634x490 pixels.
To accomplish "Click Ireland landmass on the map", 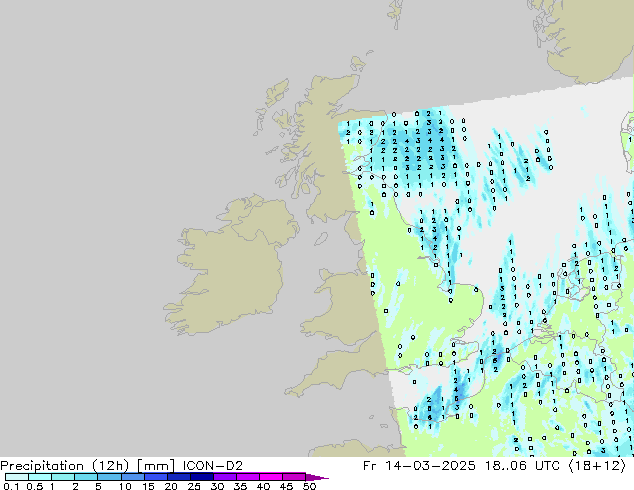I will pos(235,267).
